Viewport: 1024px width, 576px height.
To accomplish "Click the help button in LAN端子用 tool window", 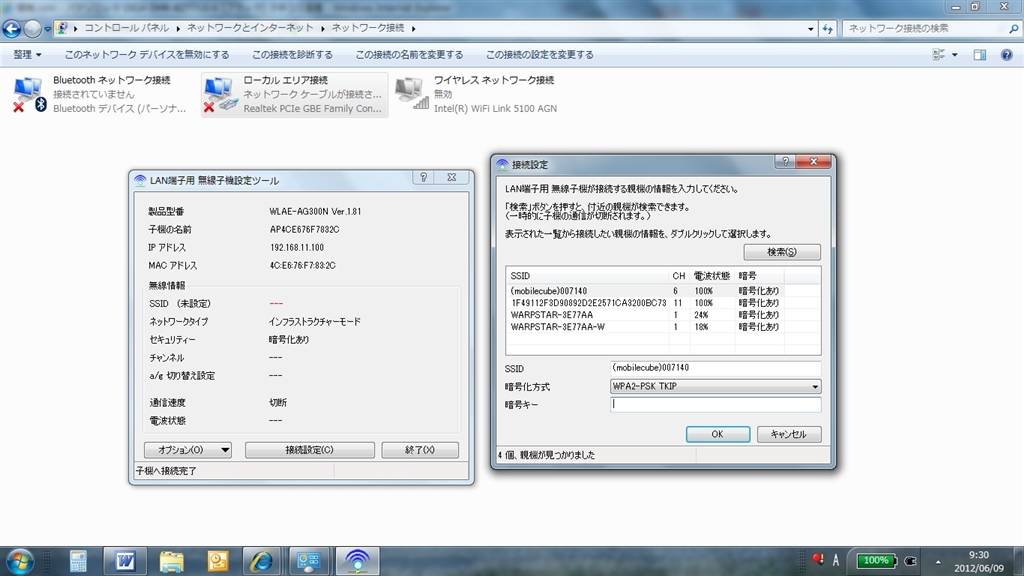I will point(423,177).
